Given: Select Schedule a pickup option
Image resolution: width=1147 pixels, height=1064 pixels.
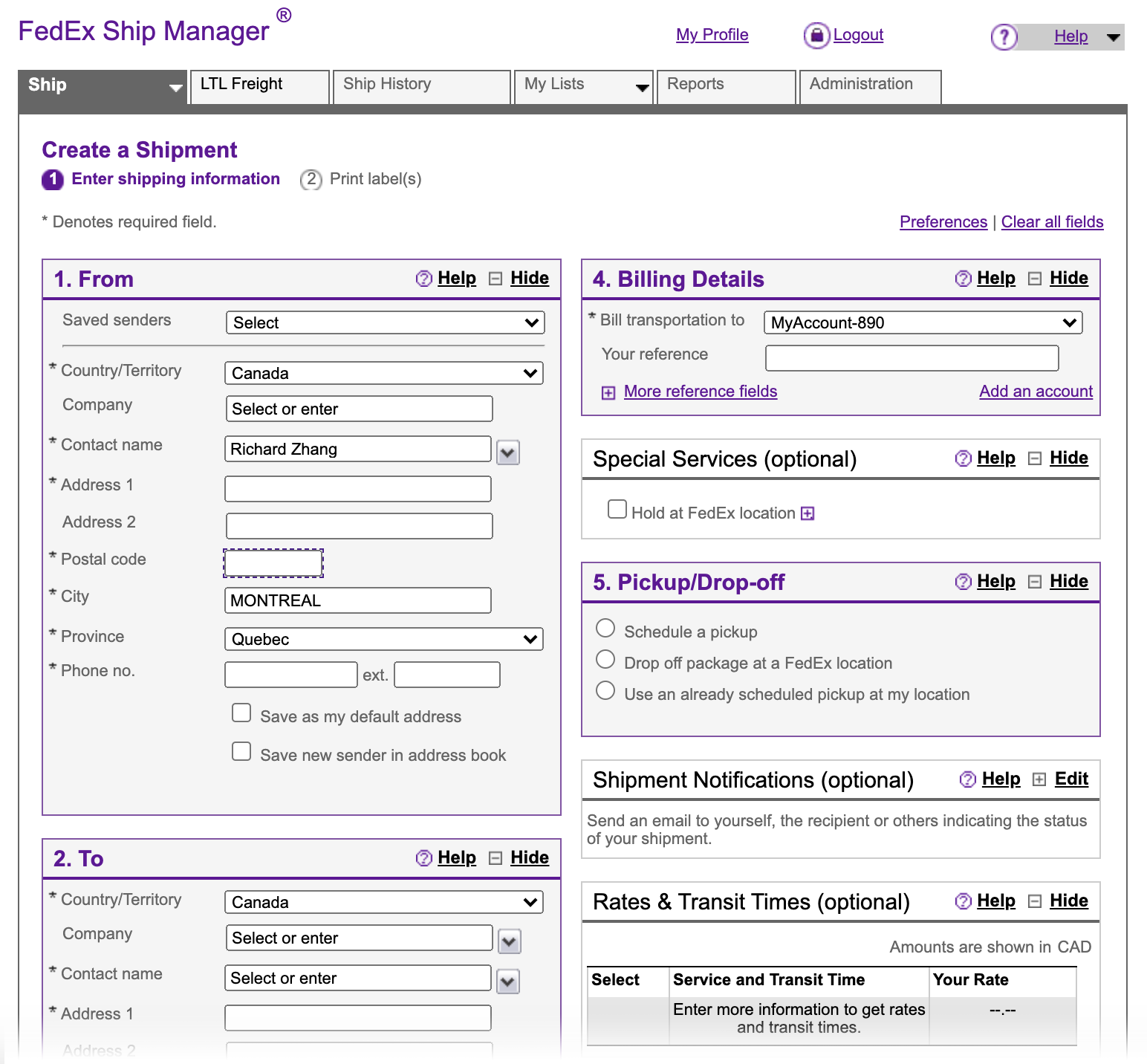Looking at the screenshot, I should coord(605,629).
